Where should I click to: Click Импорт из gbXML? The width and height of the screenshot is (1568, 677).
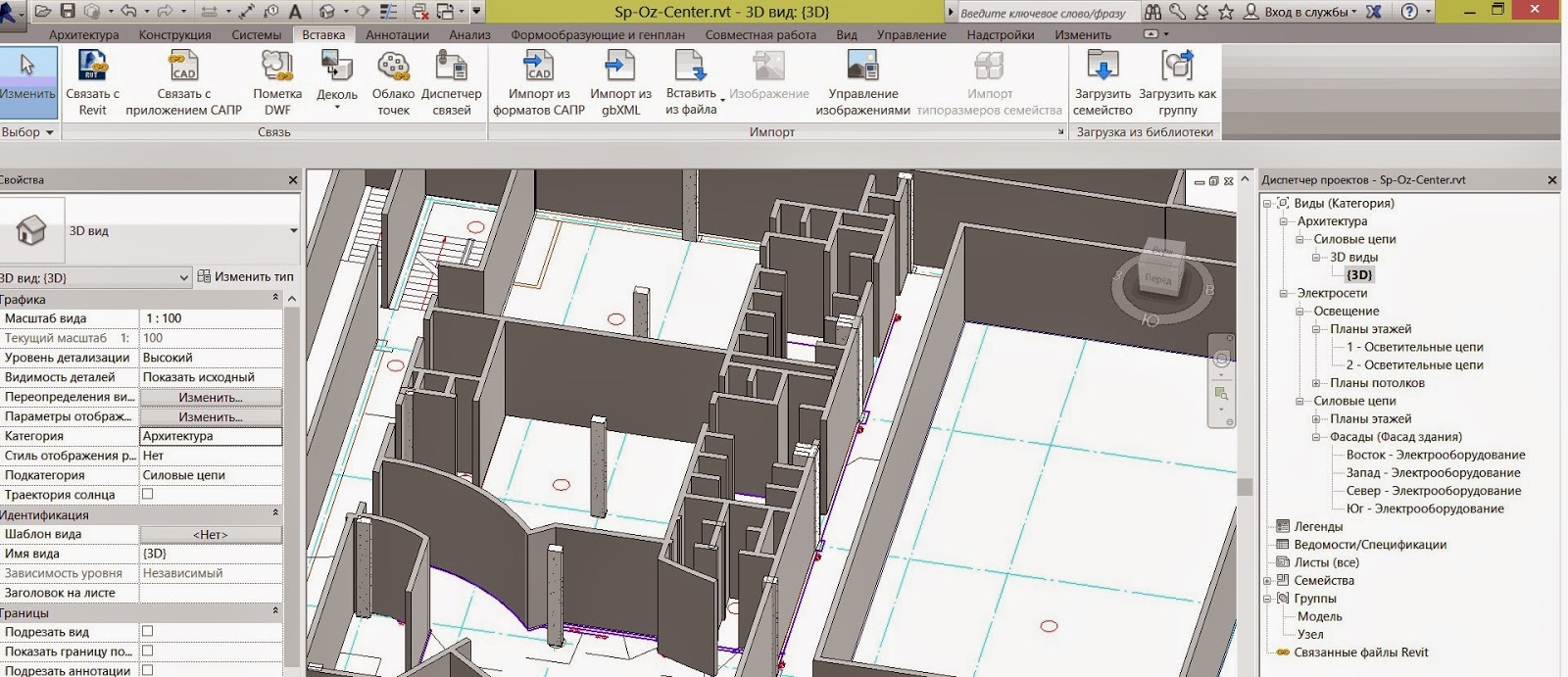click(620, 83)
